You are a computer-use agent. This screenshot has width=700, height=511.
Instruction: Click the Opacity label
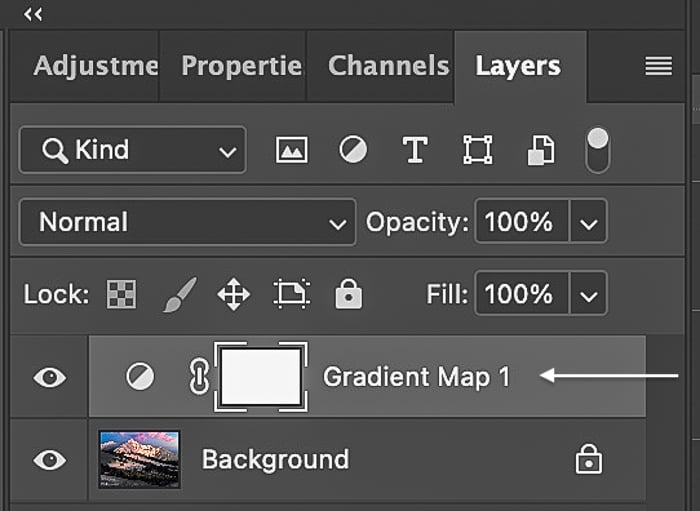pyautogui.click(x=417, y=223)
